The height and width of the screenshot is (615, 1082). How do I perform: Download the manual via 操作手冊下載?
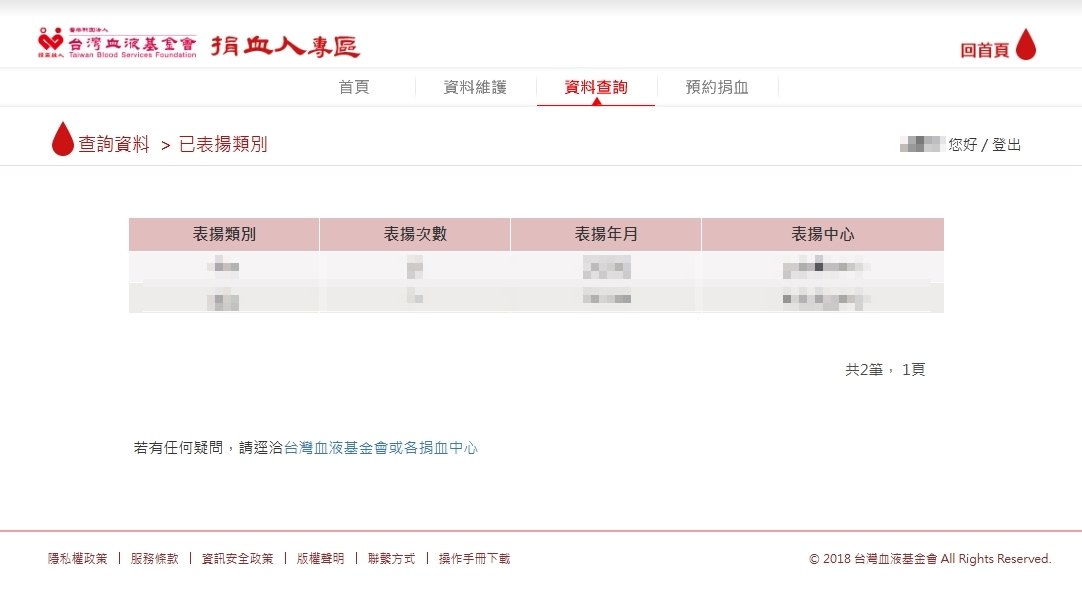pos(474,559)
